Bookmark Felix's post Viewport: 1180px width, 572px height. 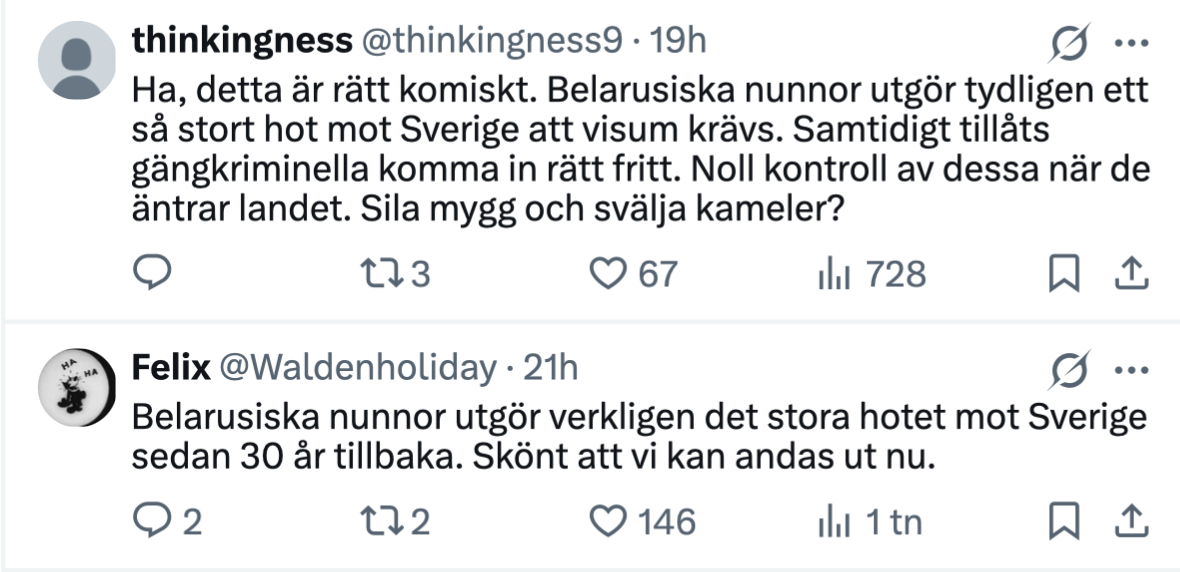click(x=1064, y=521)
